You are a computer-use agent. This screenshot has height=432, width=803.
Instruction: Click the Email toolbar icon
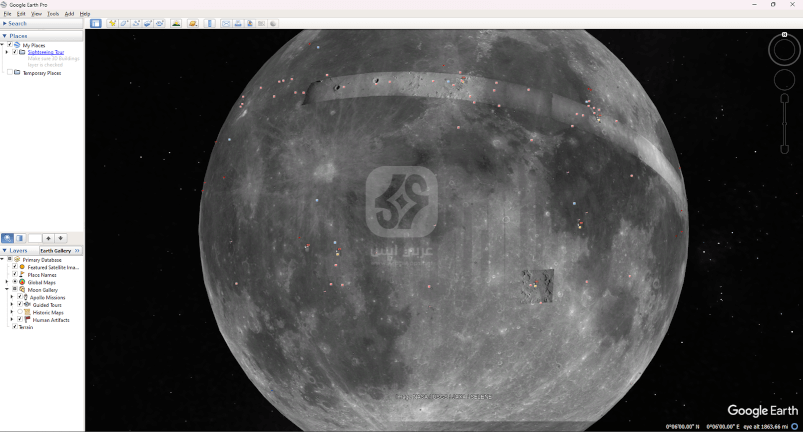tap(226, 24)
